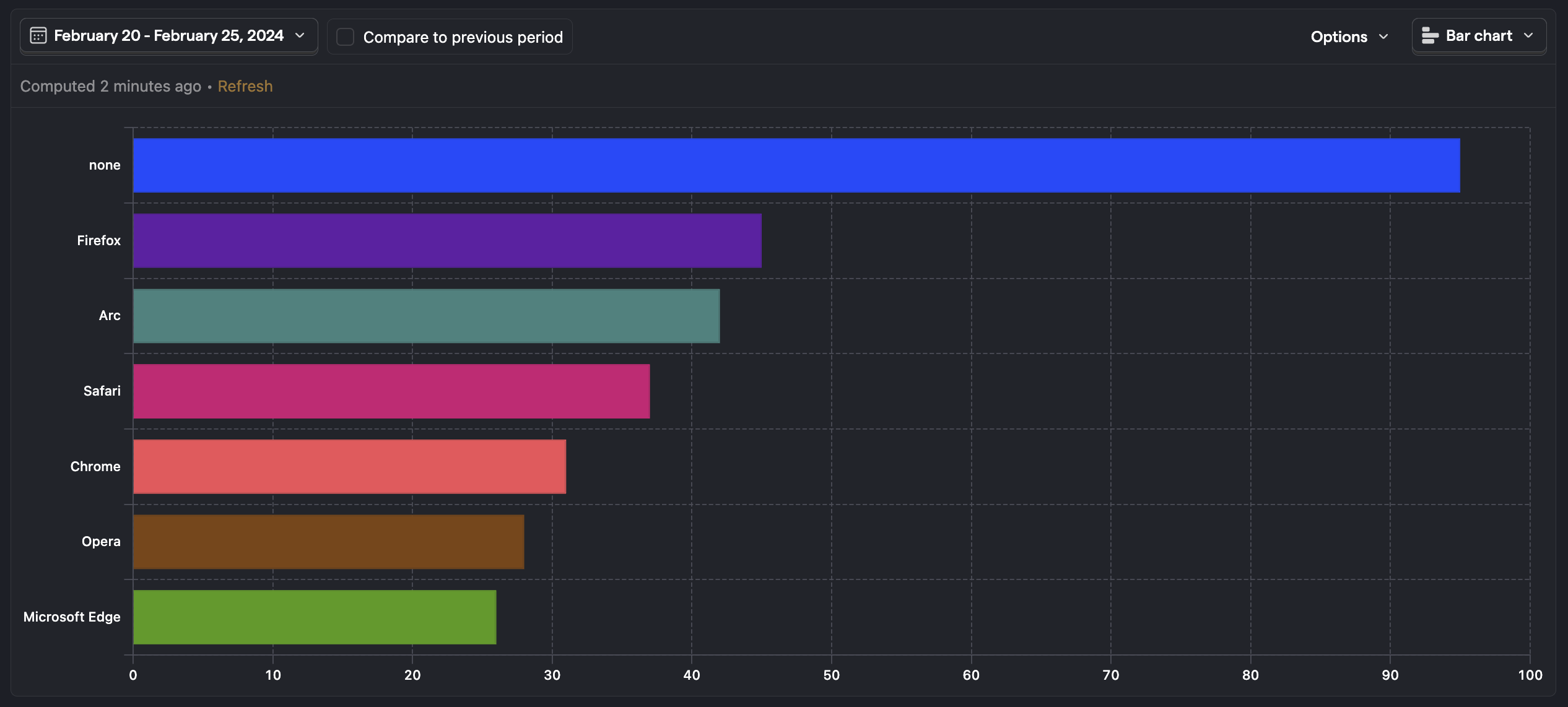Click the bar chart type icon

click(1430, 36)
